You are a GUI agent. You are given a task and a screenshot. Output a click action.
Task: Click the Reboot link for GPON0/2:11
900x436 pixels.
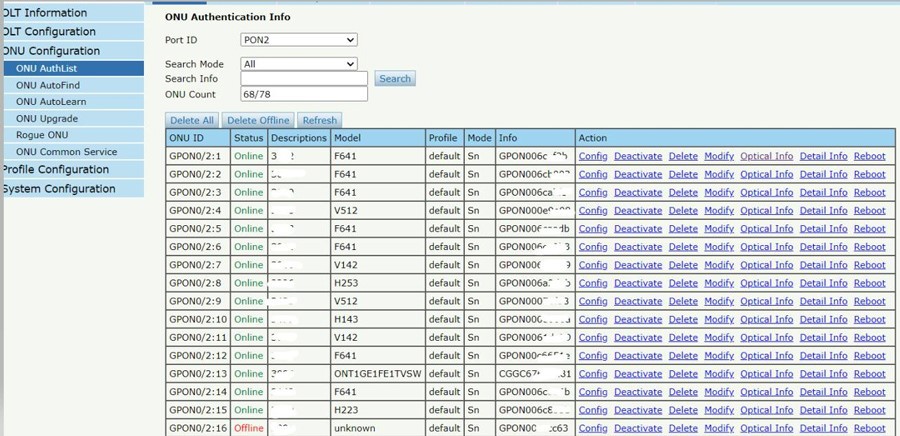click(870, 337)
